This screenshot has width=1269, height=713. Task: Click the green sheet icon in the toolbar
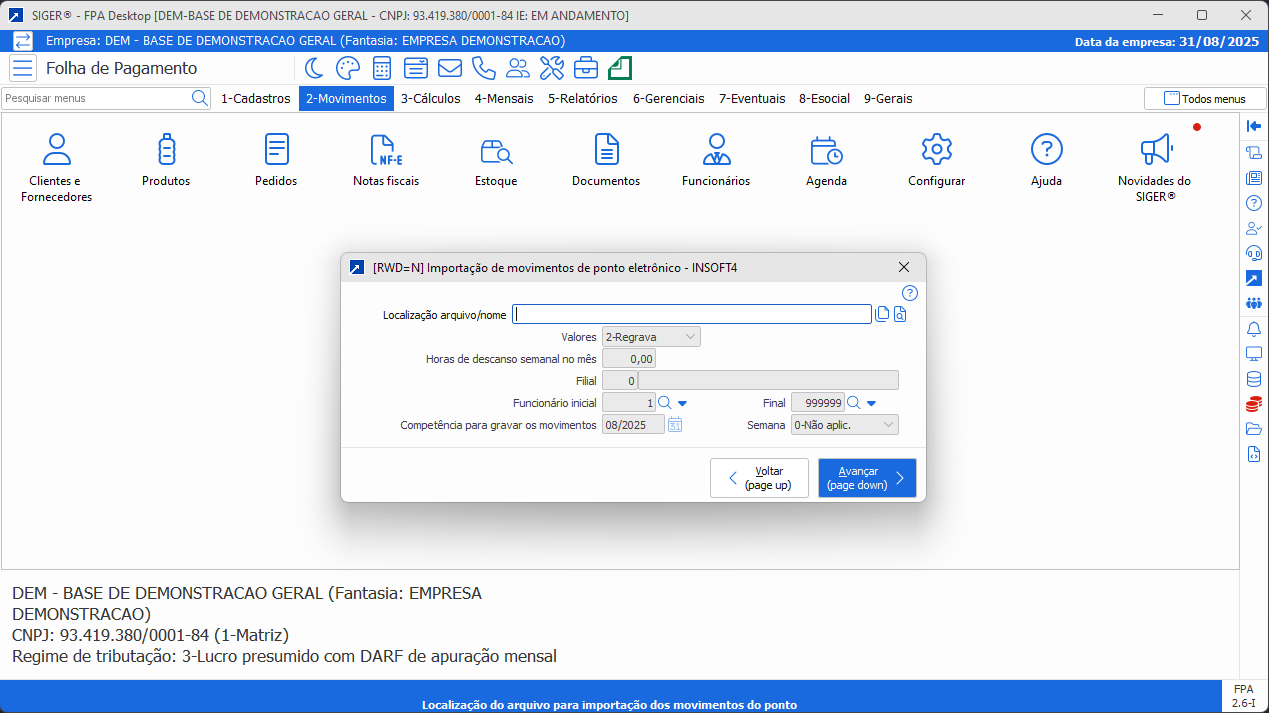[620, 68]
